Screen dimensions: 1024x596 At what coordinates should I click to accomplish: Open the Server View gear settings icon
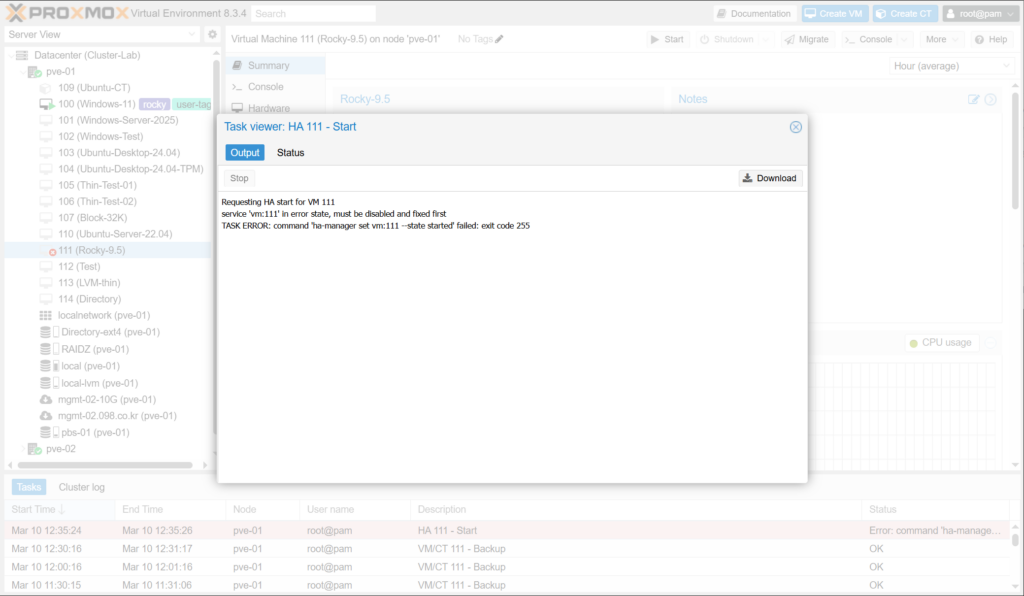[212, 34]
